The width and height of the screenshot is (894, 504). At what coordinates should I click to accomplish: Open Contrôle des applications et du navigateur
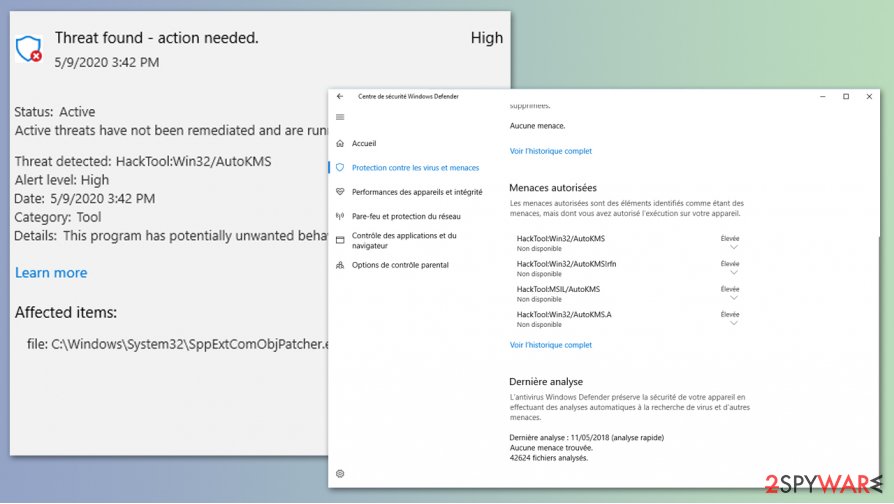(x=404, y=241)
